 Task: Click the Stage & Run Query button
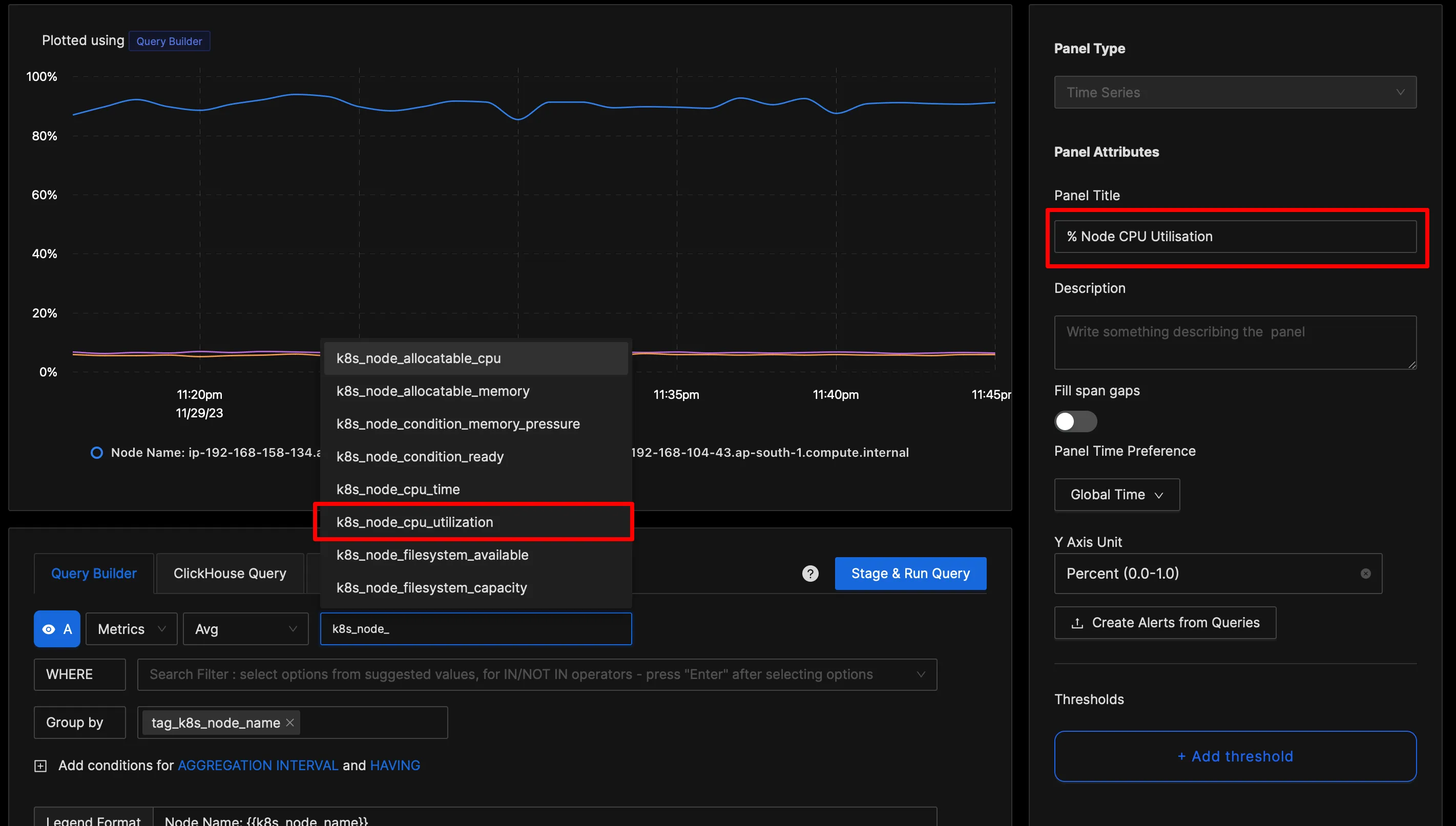[x=910, y=574]
